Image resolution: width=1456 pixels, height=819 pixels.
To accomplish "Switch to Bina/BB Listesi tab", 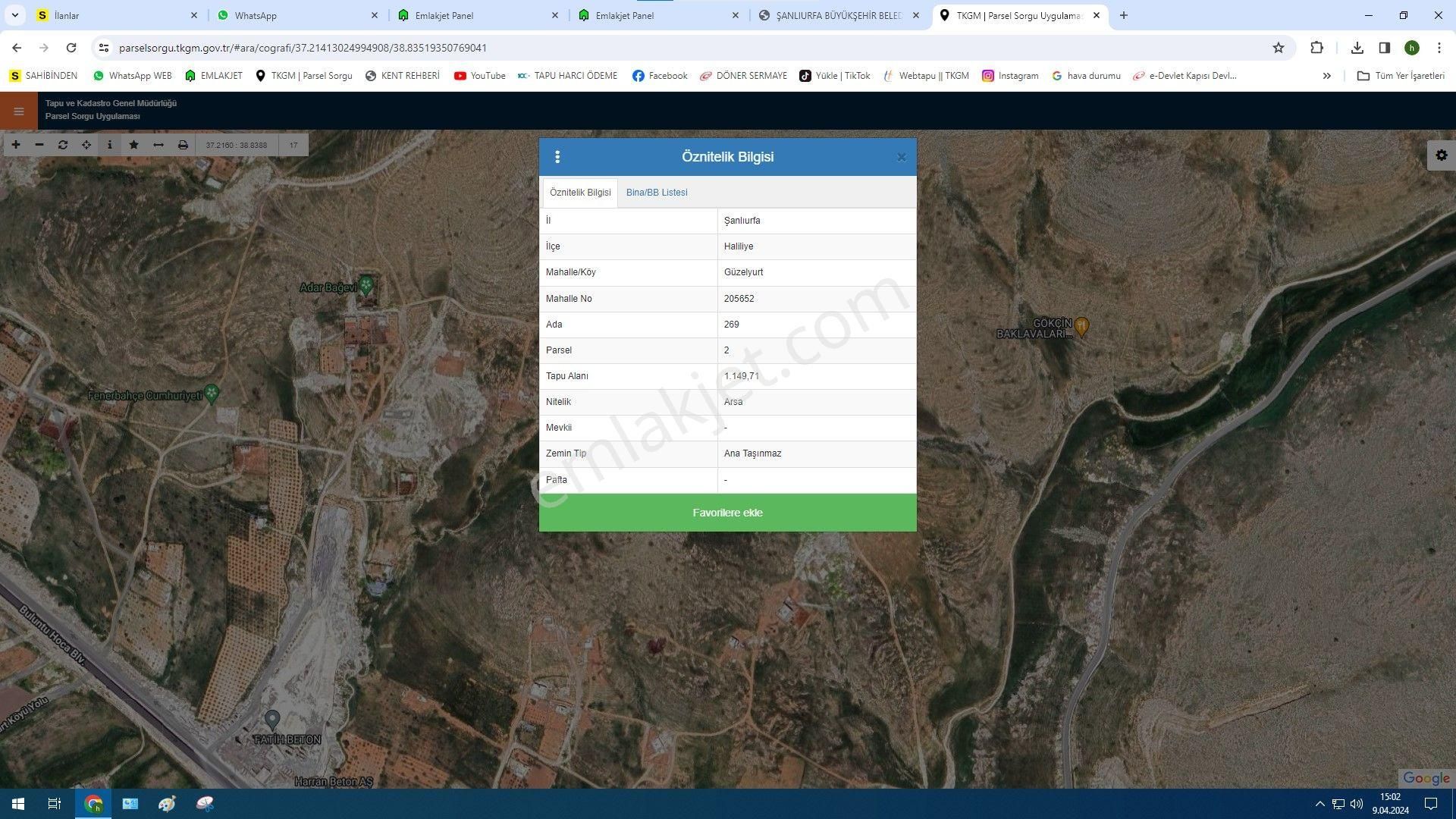I will coord(656,192).
